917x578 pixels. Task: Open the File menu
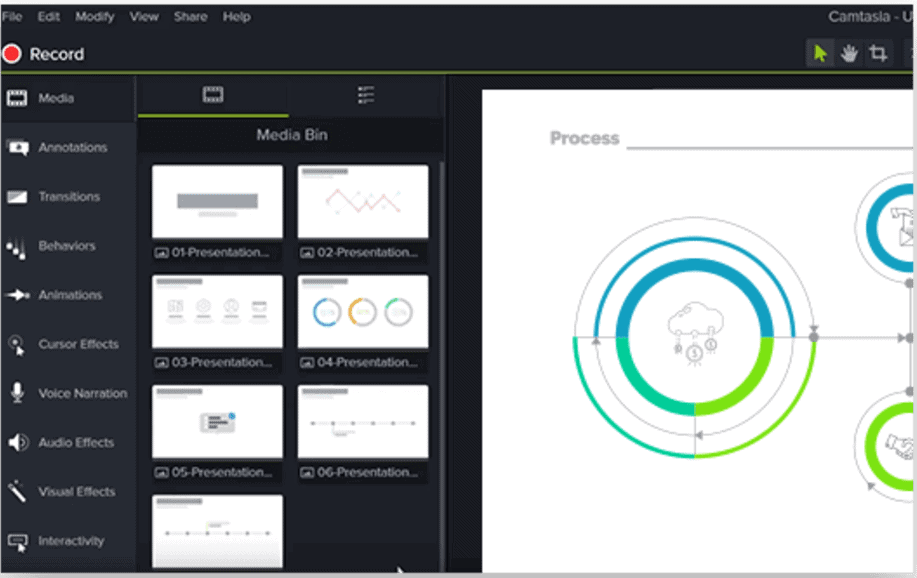pos(12,17)
